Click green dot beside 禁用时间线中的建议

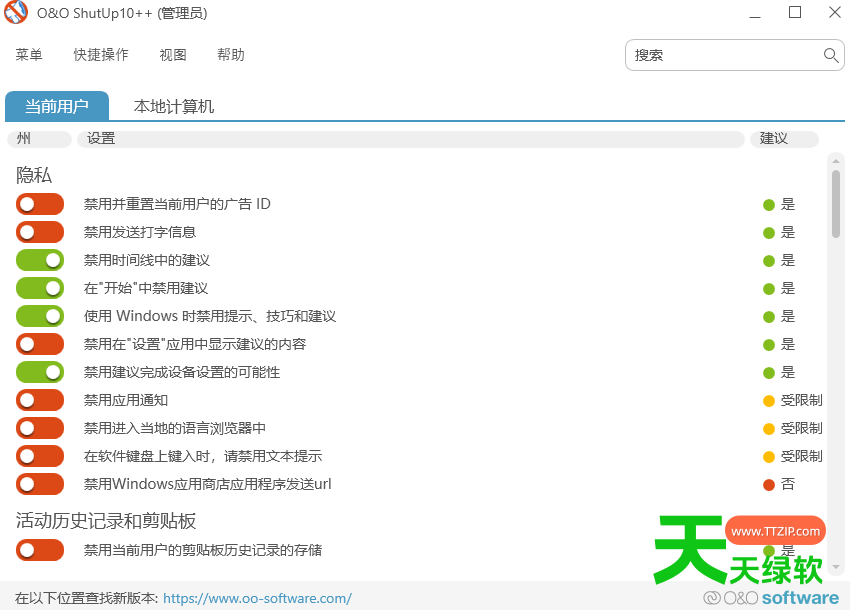tap(768, 261)
